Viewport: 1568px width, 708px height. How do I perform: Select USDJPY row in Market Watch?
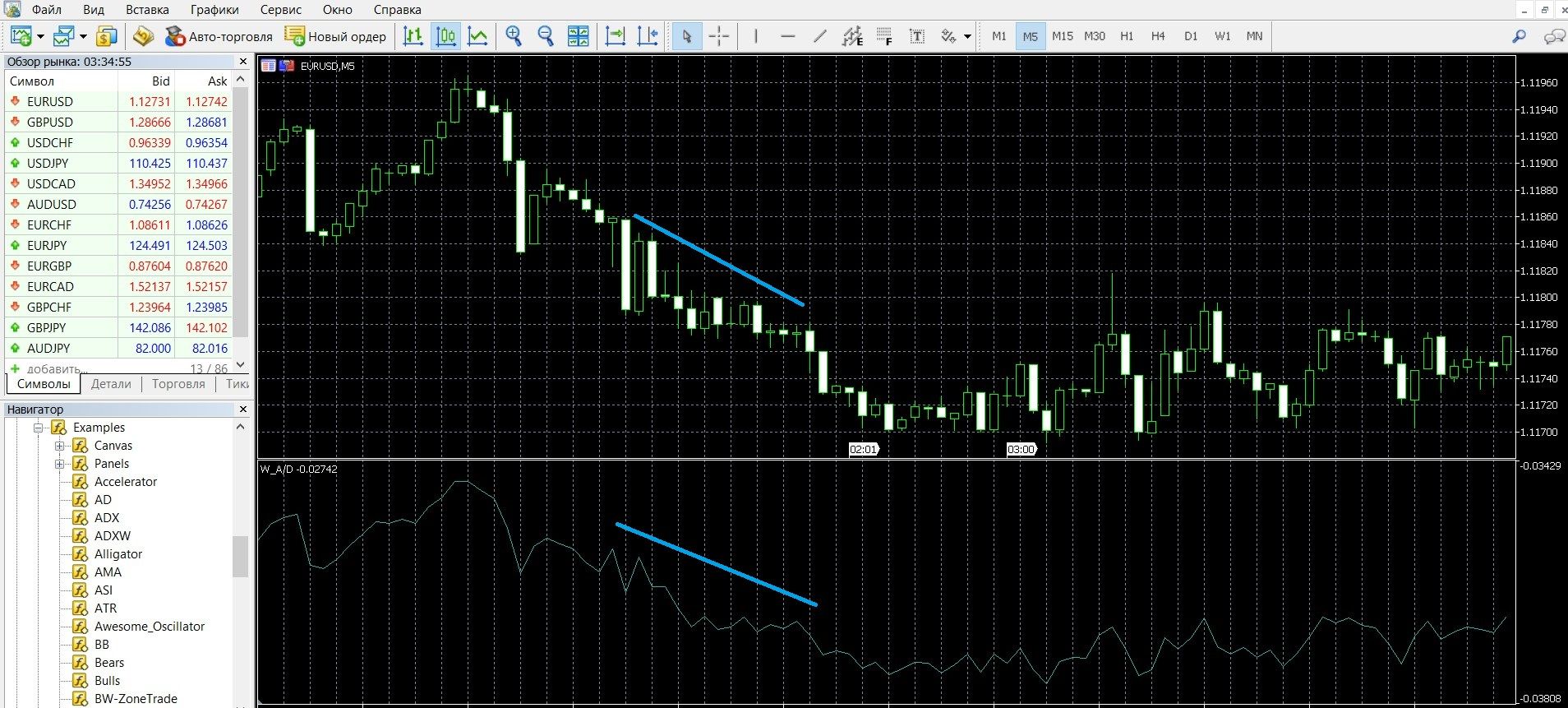tap(118, 164)
